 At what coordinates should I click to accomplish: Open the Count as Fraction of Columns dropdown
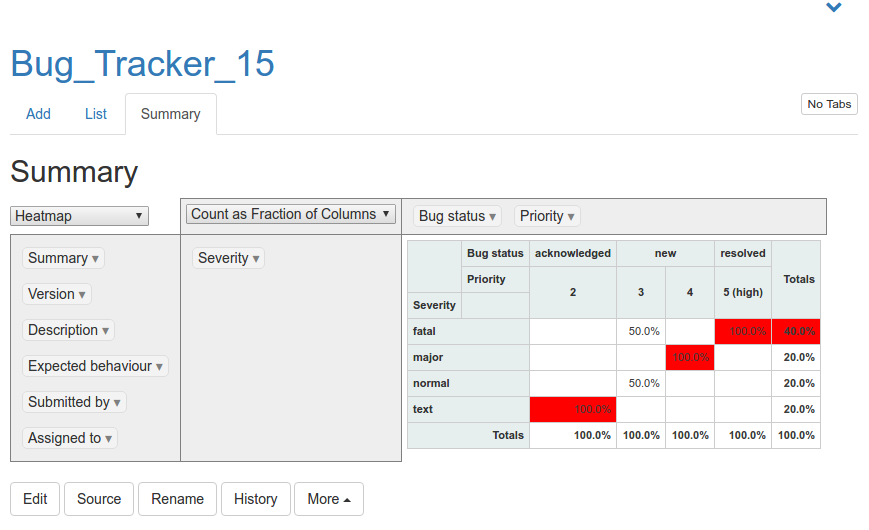tap(291, 214)
